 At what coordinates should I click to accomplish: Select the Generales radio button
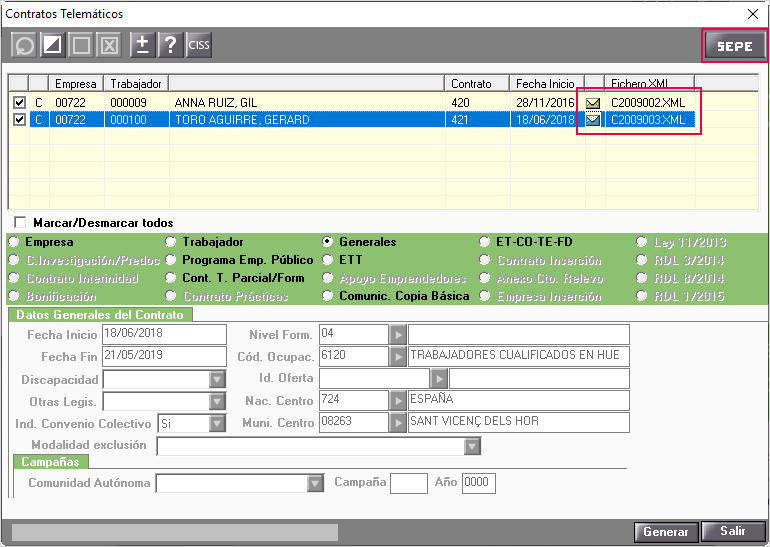(x=328, y=242)
